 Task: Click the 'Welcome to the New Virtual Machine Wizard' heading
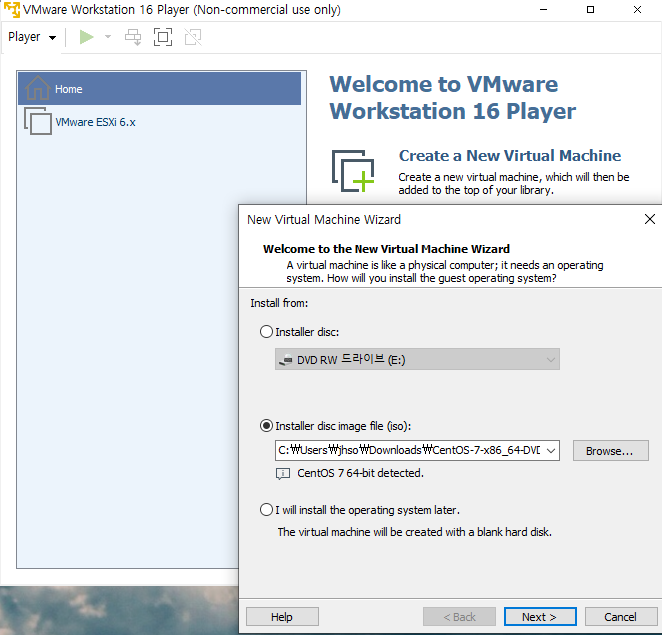pyautogui.click(x=386, y=249)
